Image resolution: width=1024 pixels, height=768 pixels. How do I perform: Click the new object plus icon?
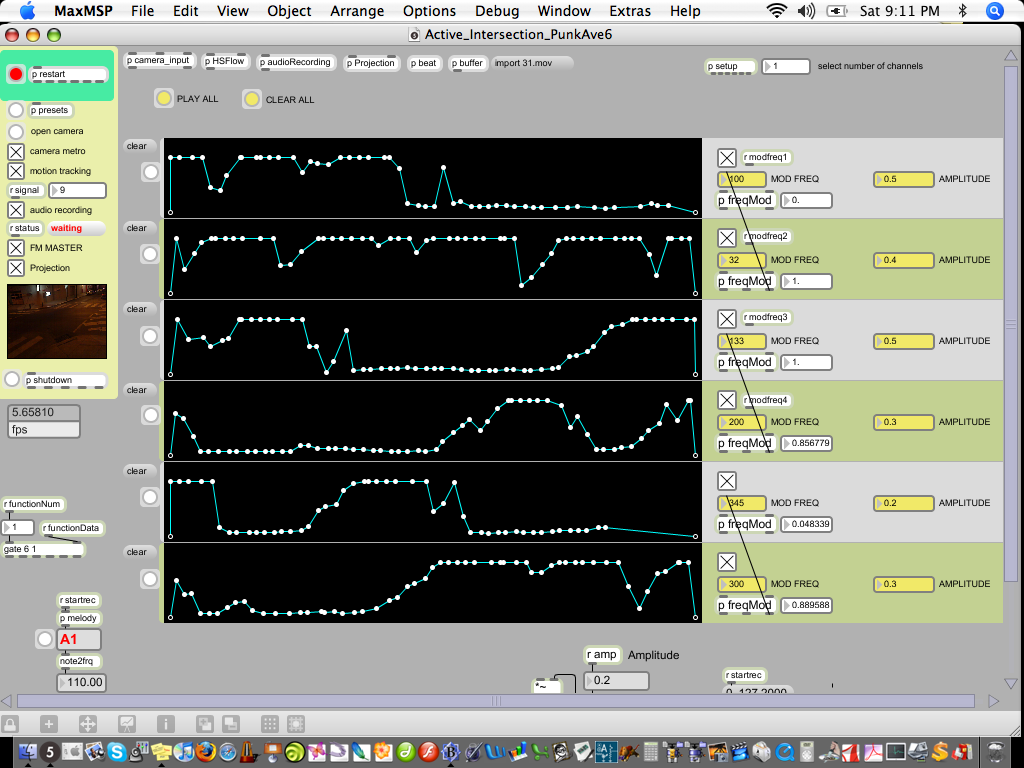tap(48, 724)
